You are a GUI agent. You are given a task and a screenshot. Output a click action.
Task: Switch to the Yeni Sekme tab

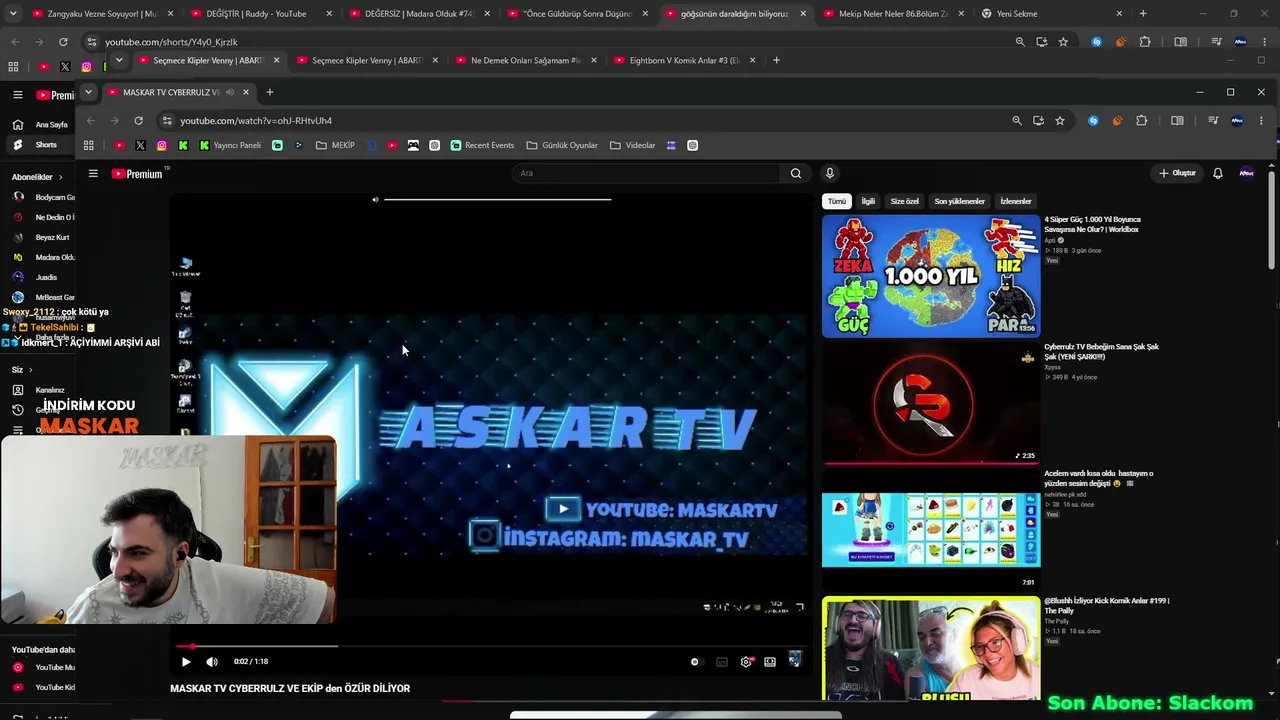(1051, 14)
